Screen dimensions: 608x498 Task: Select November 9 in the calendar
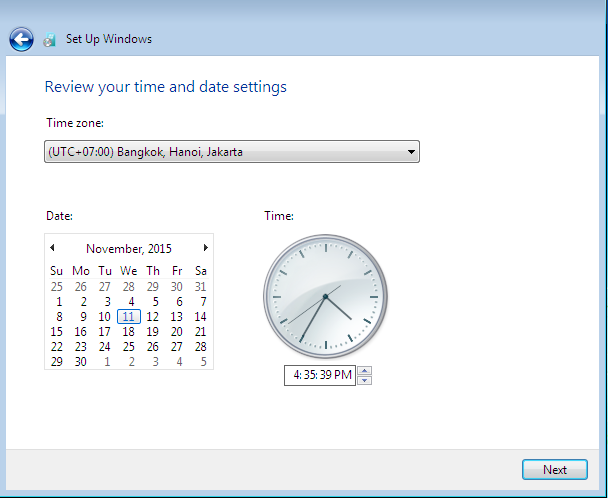(x=81, y=317)
